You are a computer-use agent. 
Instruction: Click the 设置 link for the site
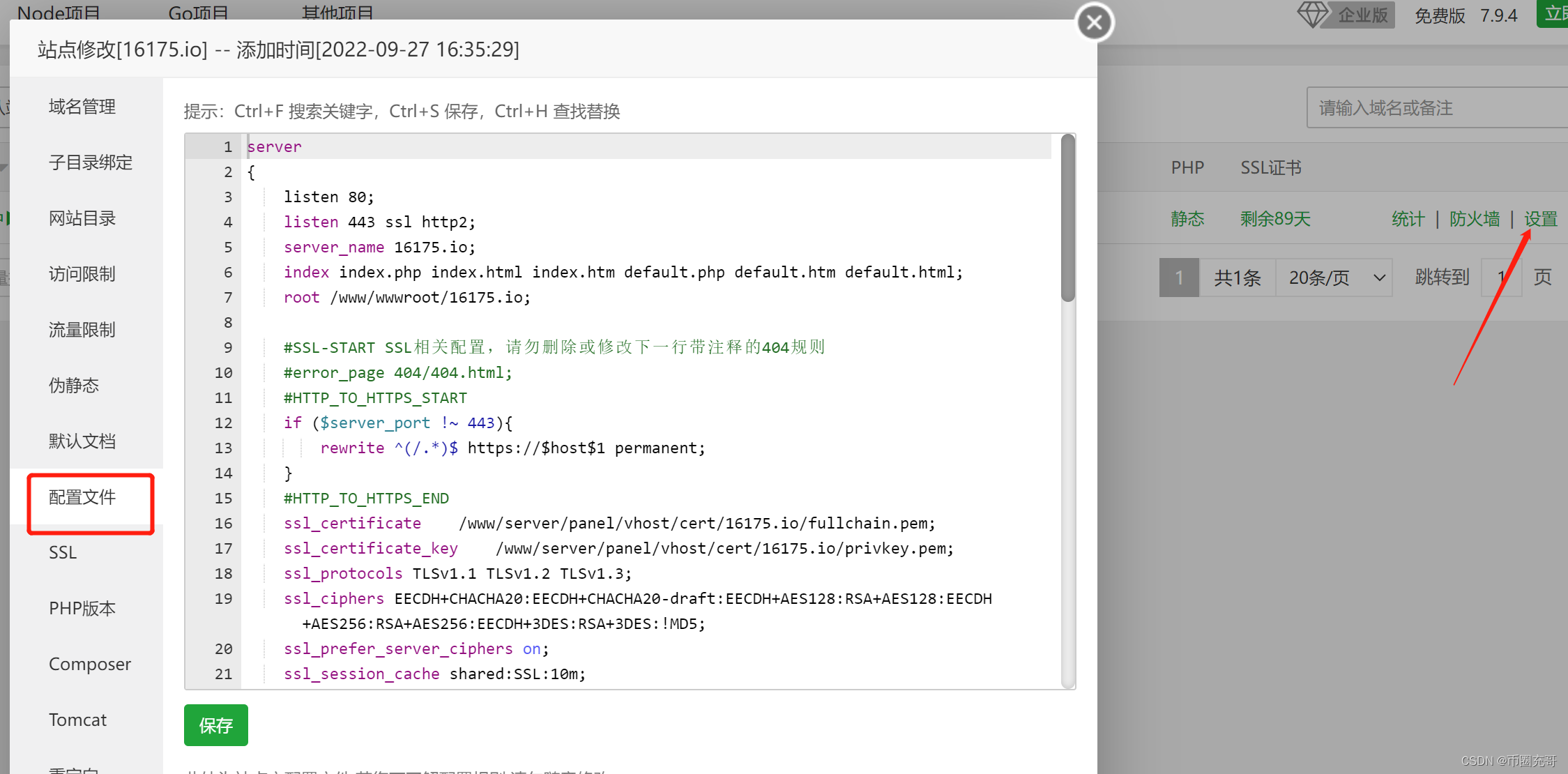click(1540, 219)
